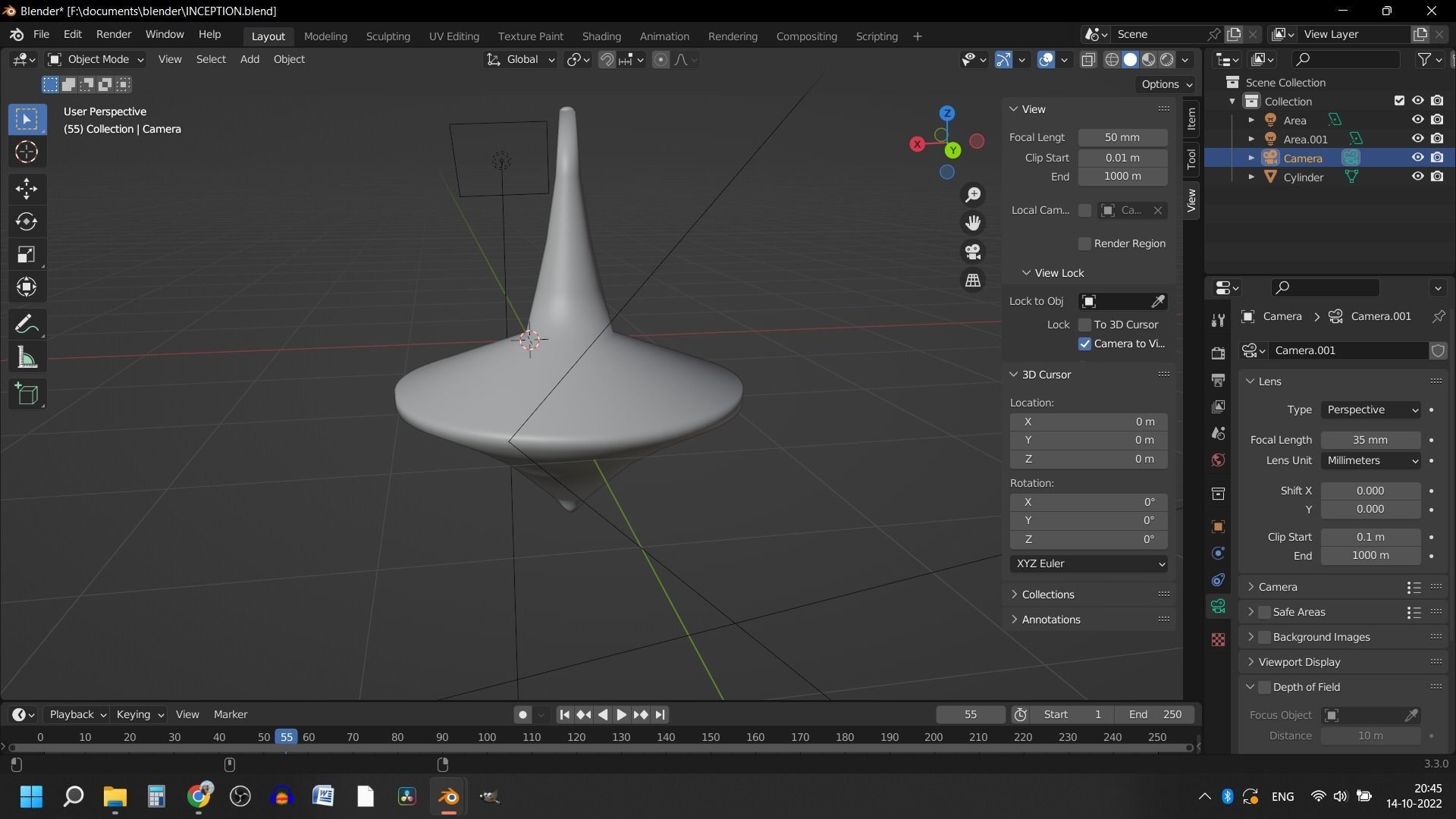Open Object Constraint properties tab icon
The height and width of the screenshot is (819, 1456).
pos(1218,580)
